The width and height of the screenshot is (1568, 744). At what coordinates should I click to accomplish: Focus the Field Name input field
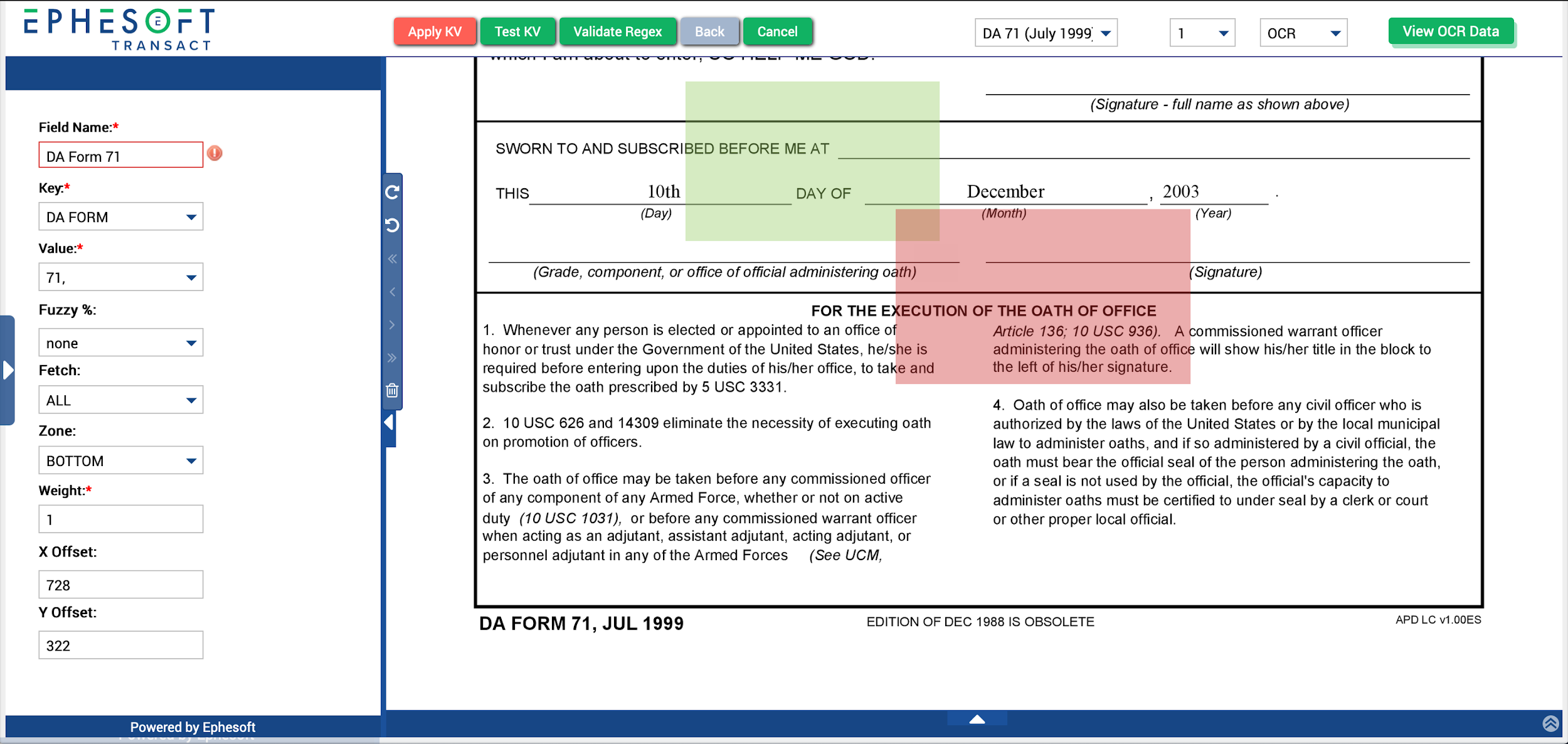[x=121, y=155]
